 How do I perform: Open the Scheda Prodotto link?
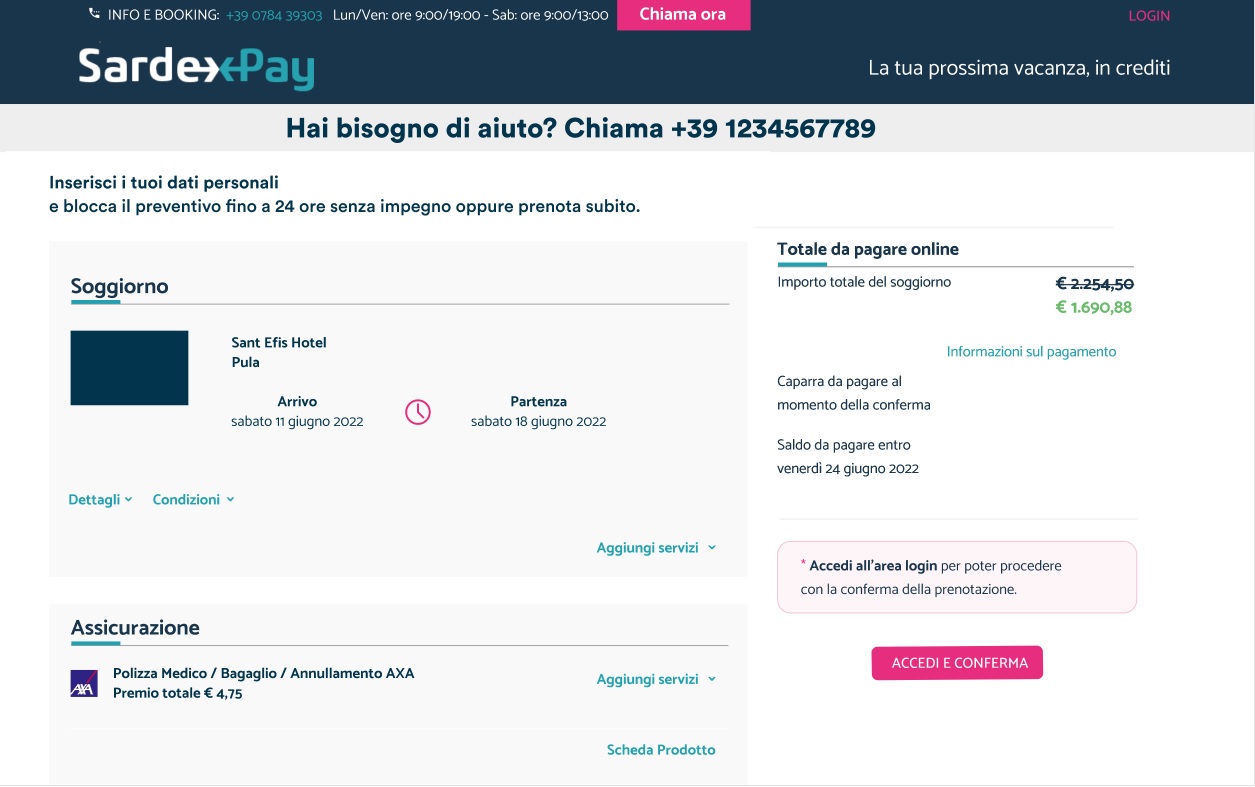662,749
